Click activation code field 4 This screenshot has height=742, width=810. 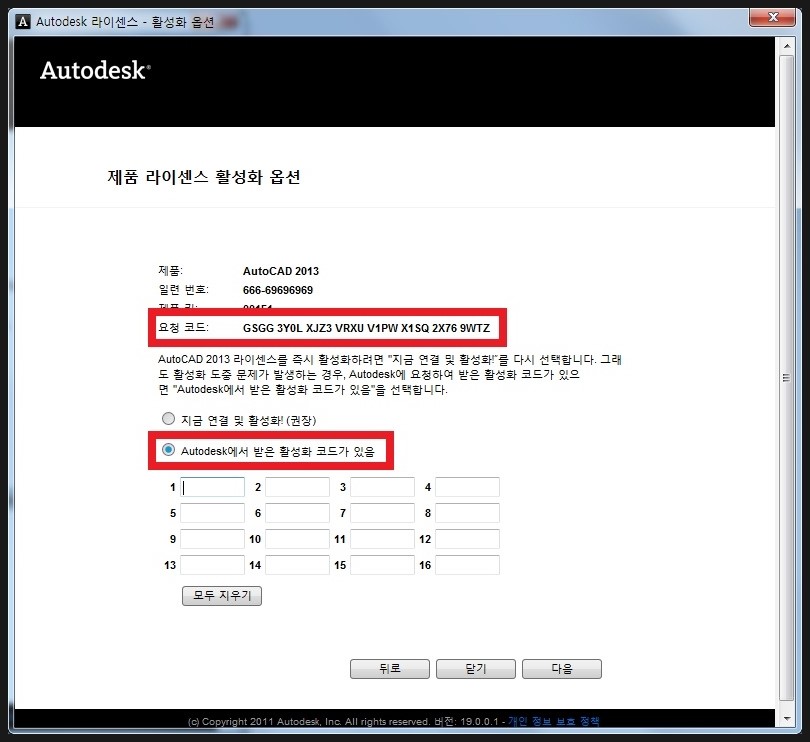(x=467, y=487)
